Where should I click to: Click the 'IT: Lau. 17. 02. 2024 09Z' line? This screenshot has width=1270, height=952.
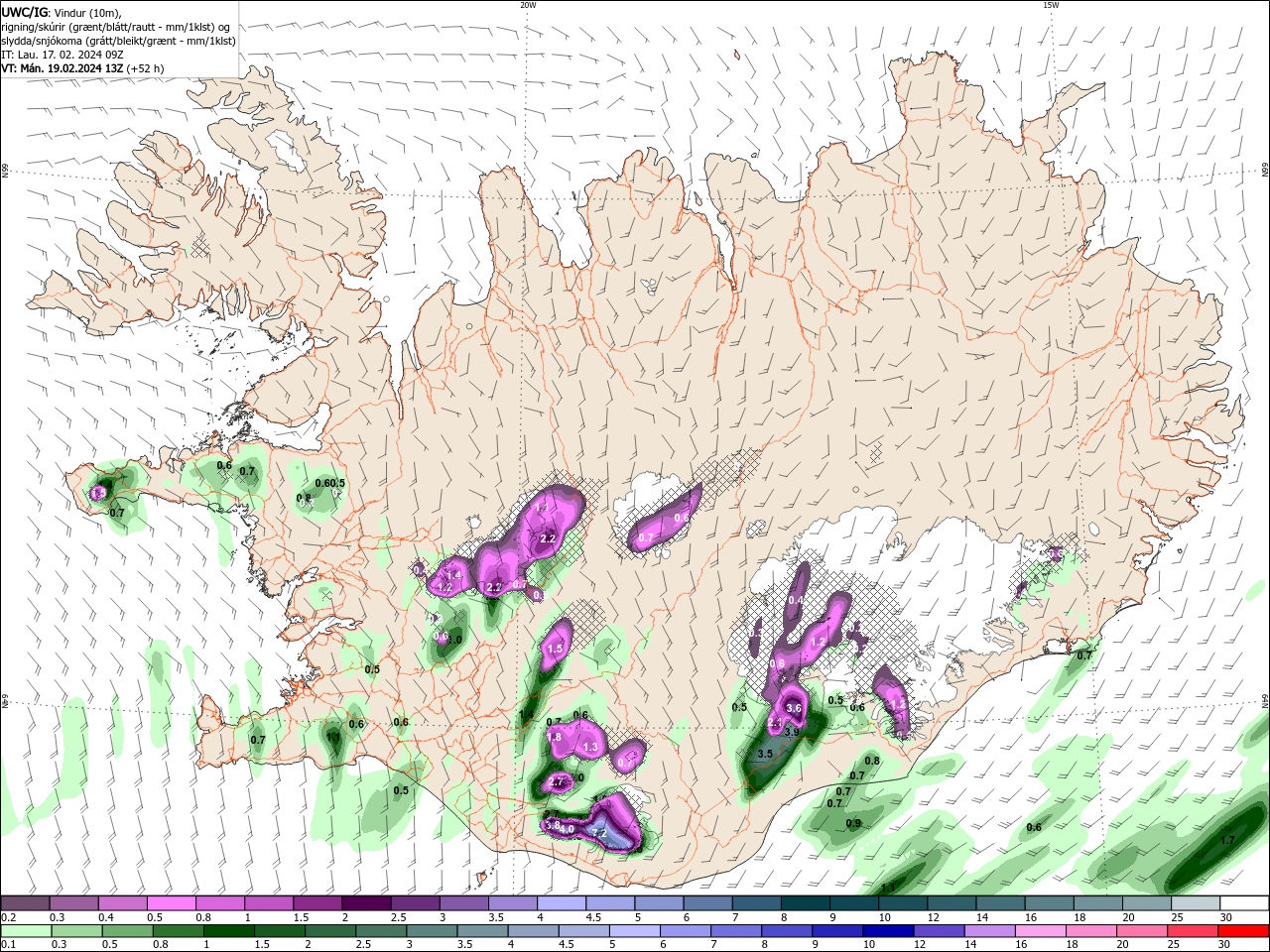pos(63,55)
